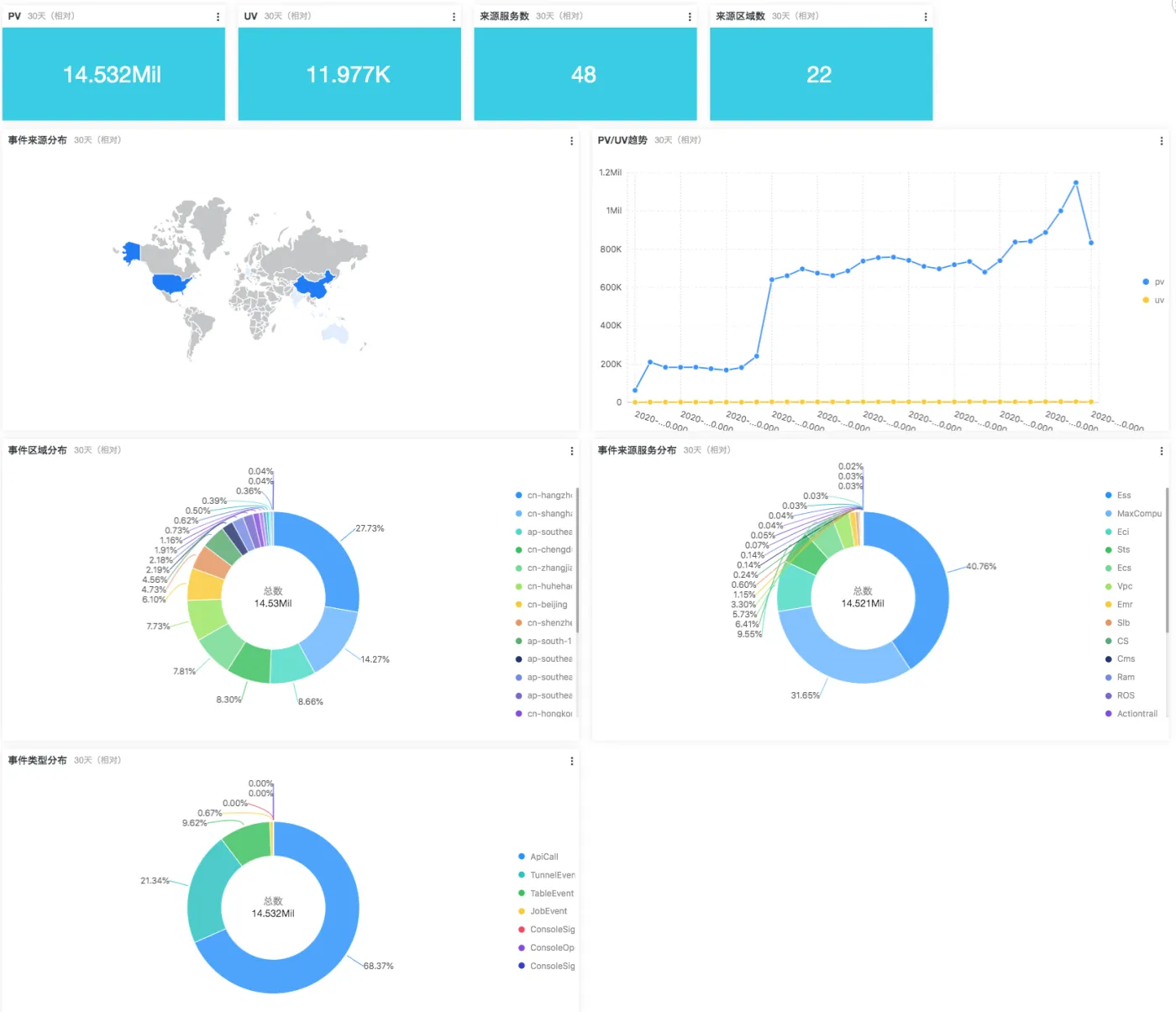Toggle the Emr service legend entry
This screenshot has width=1176, height=1012.
pyautogui.click(x=1119, y=605)
